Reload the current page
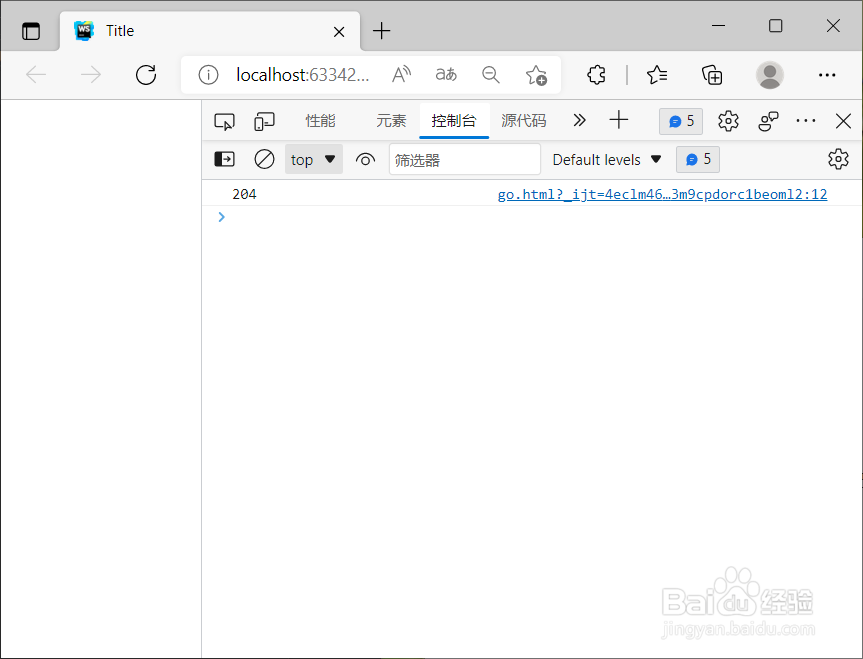 pos(145,75)
